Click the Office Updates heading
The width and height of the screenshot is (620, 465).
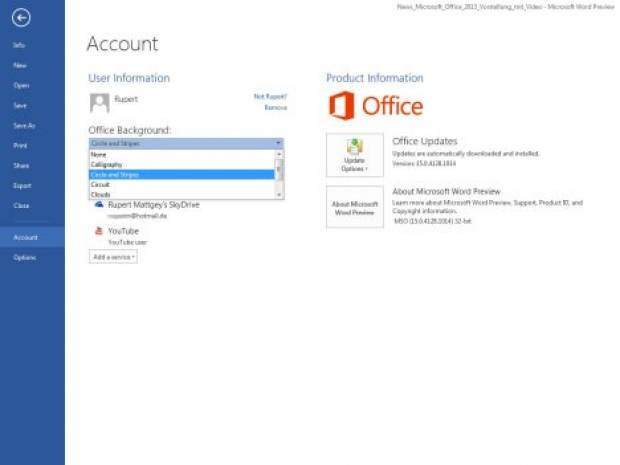click(x=425, y=142)
